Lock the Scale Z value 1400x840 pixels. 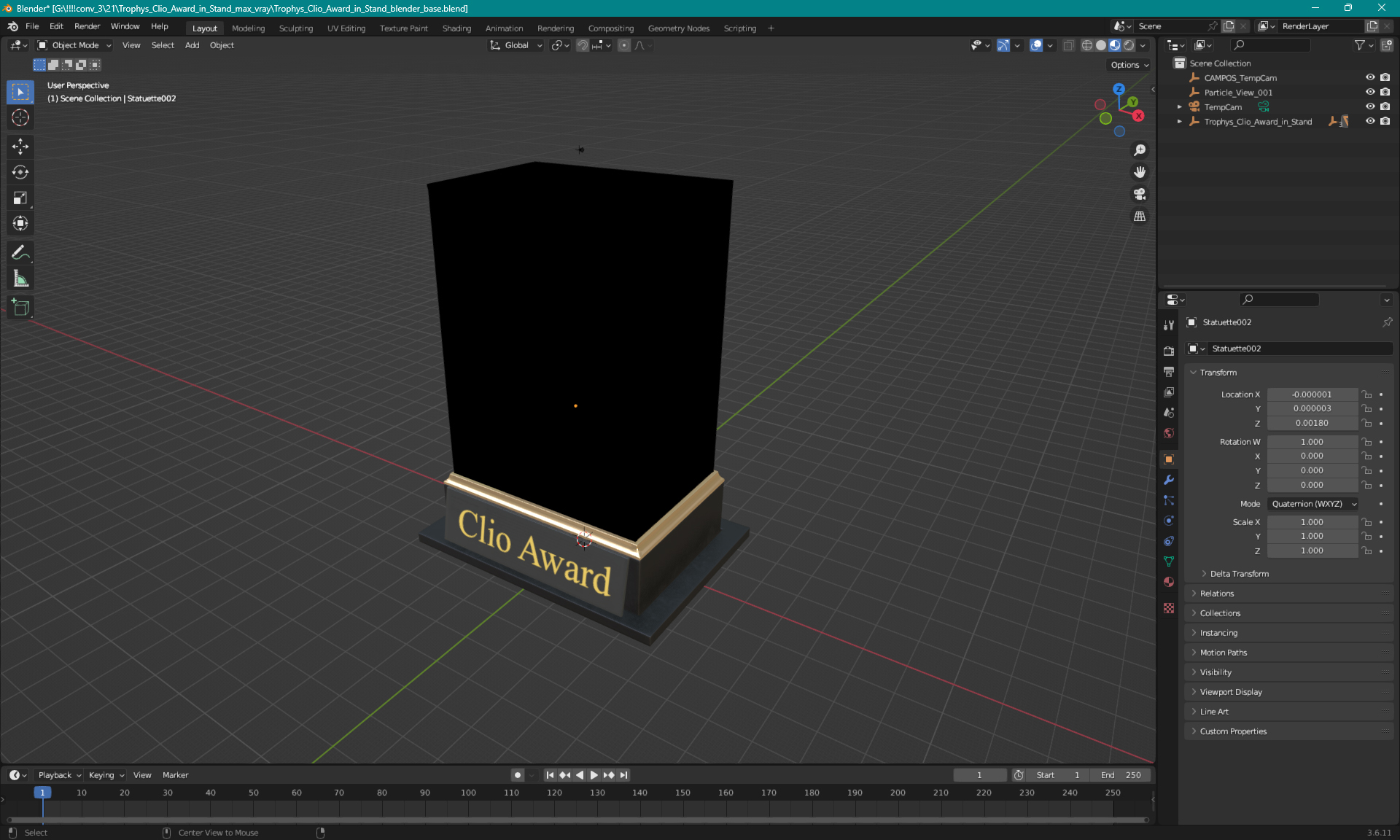coord(1367,551)
